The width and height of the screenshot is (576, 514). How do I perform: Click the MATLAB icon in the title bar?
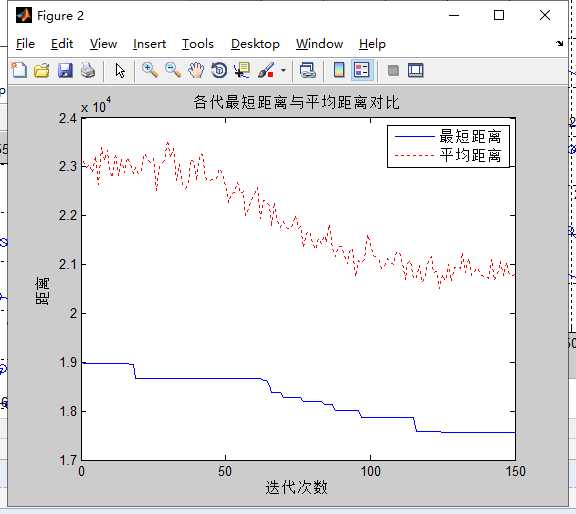coord(24,15)
